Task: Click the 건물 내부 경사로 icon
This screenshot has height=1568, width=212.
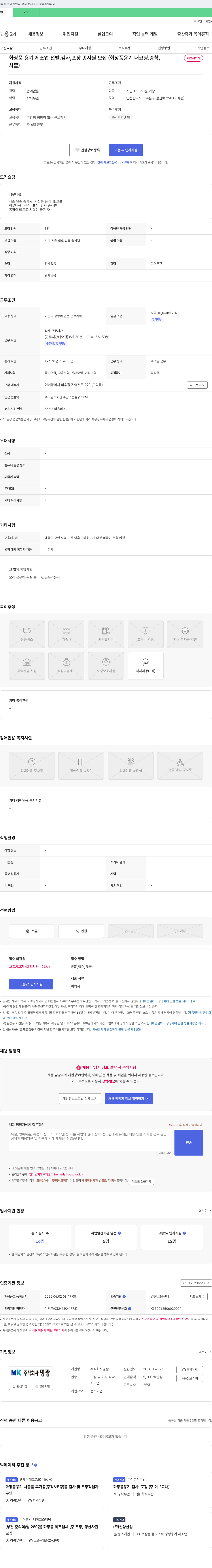Action: pos(180,765)
